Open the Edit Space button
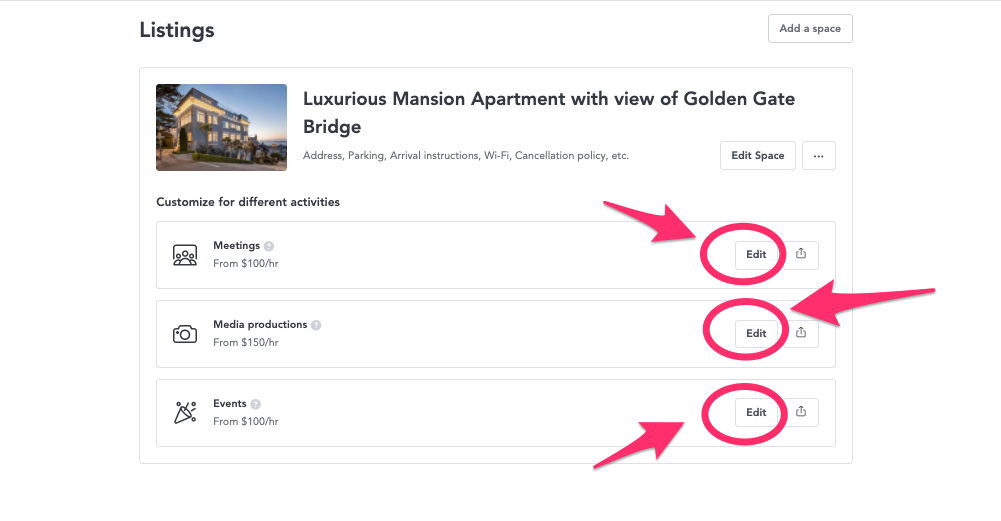 (757, 155)
